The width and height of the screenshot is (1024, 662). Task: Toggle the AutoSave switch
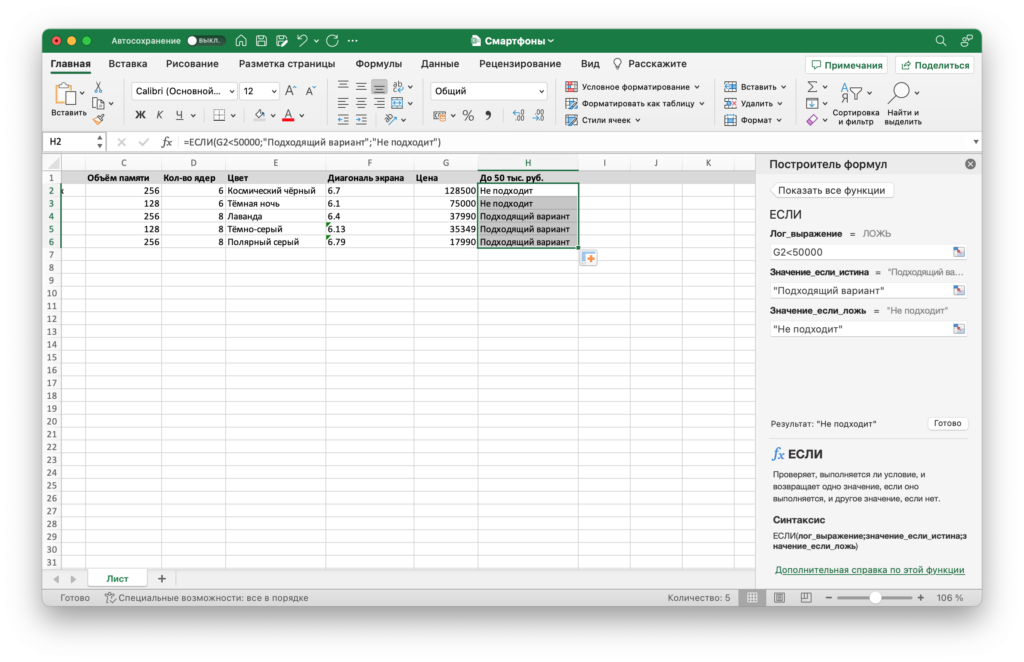pos(205,40)
